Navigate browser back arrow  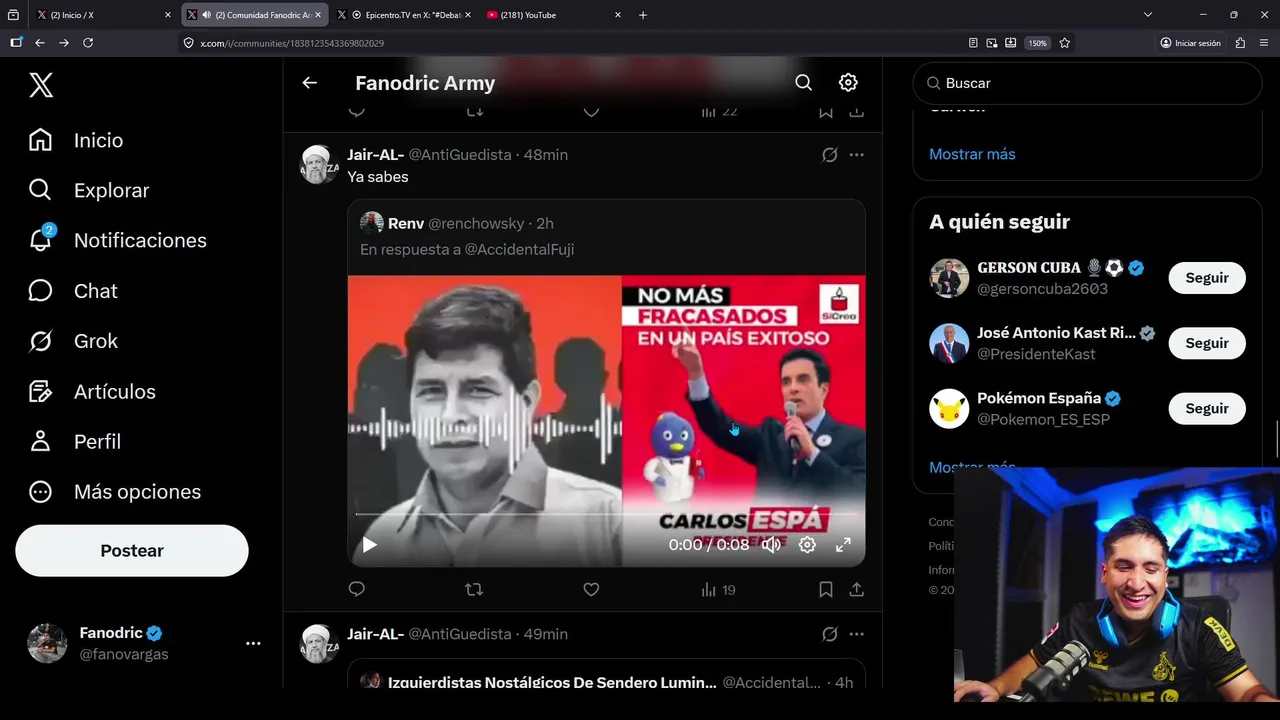pyautogui.click(x=40, y=43)
